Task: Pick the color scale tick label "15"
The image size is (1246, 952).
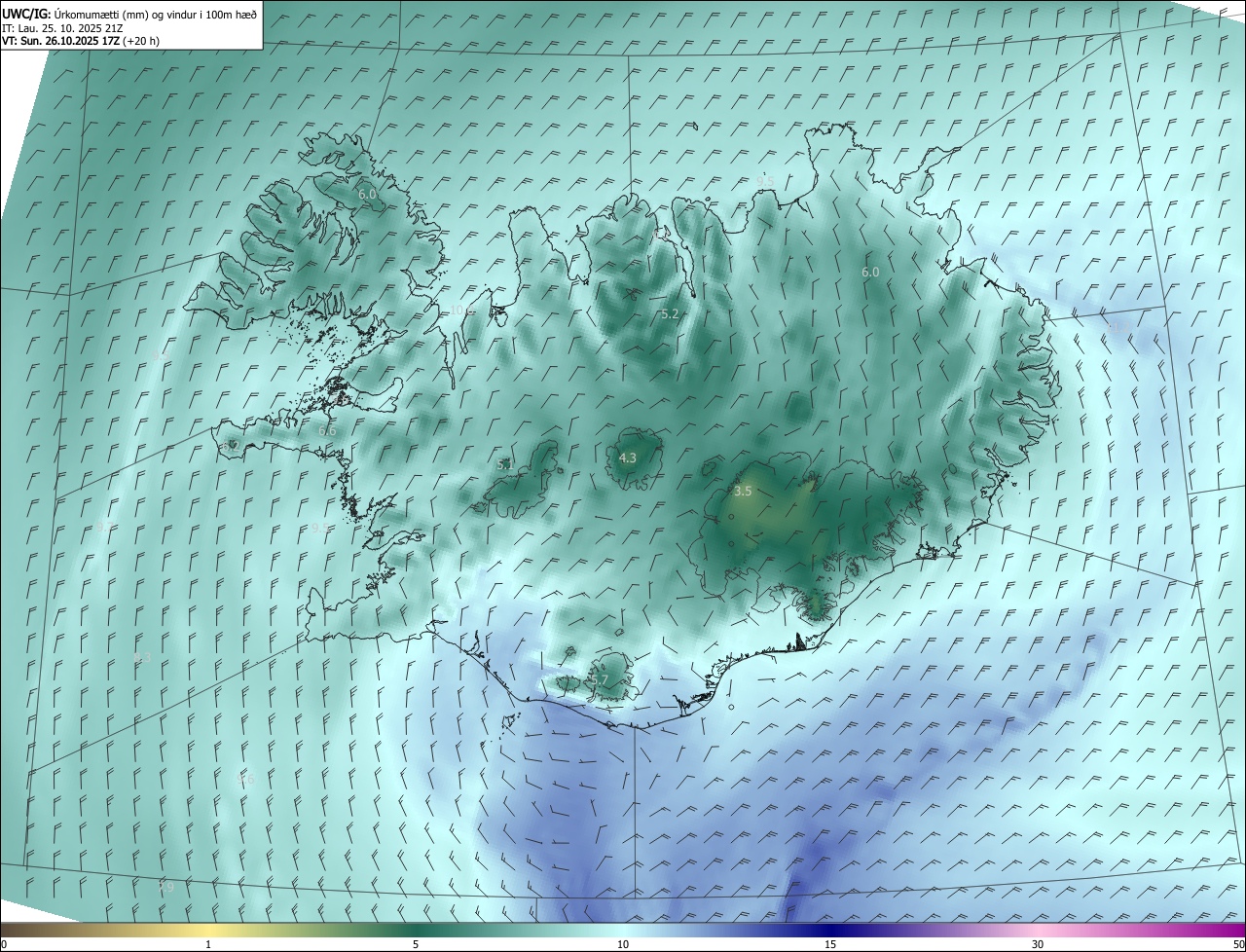Action: (830, 945)
